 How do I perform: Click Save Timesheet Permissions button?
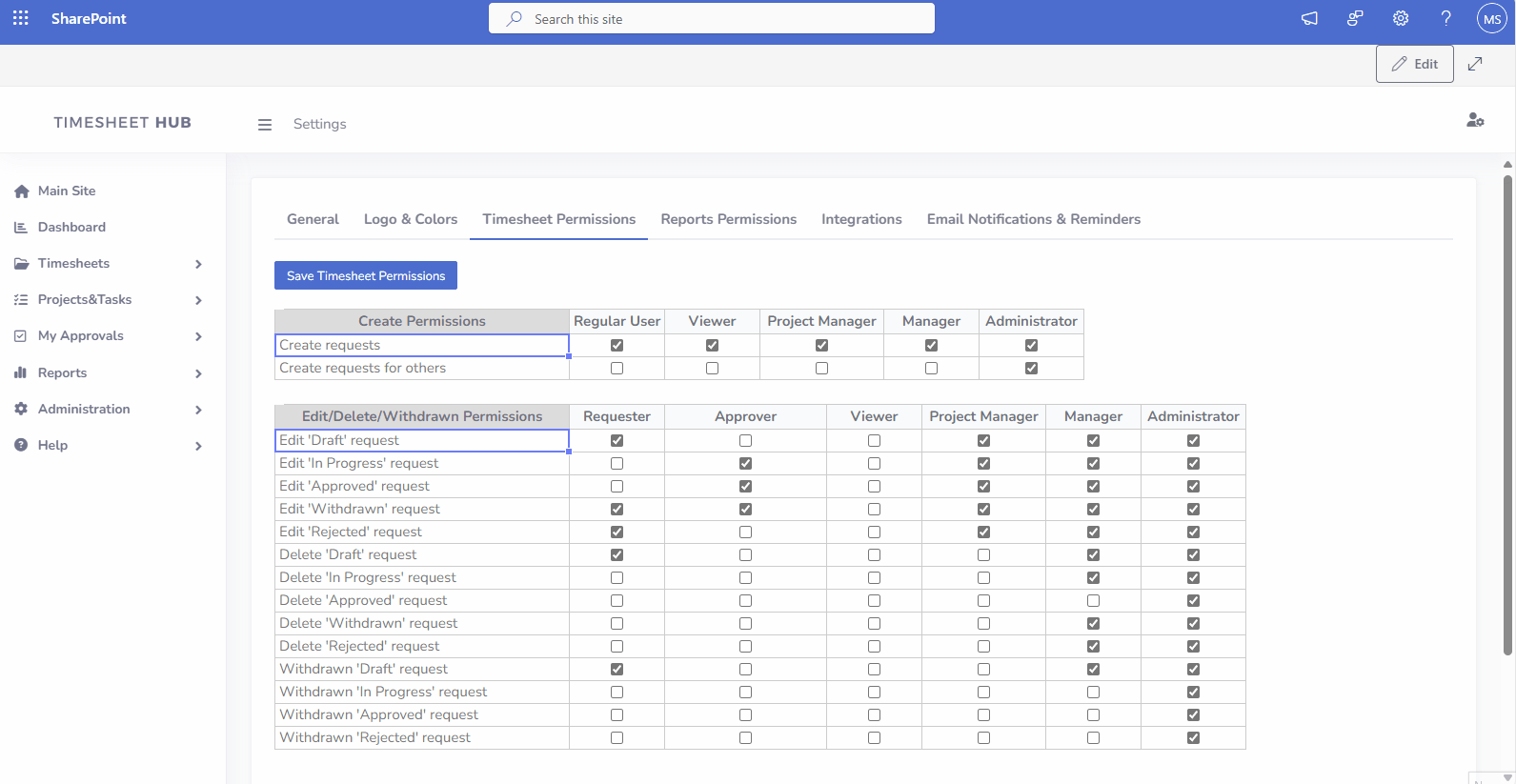[366, 275]
